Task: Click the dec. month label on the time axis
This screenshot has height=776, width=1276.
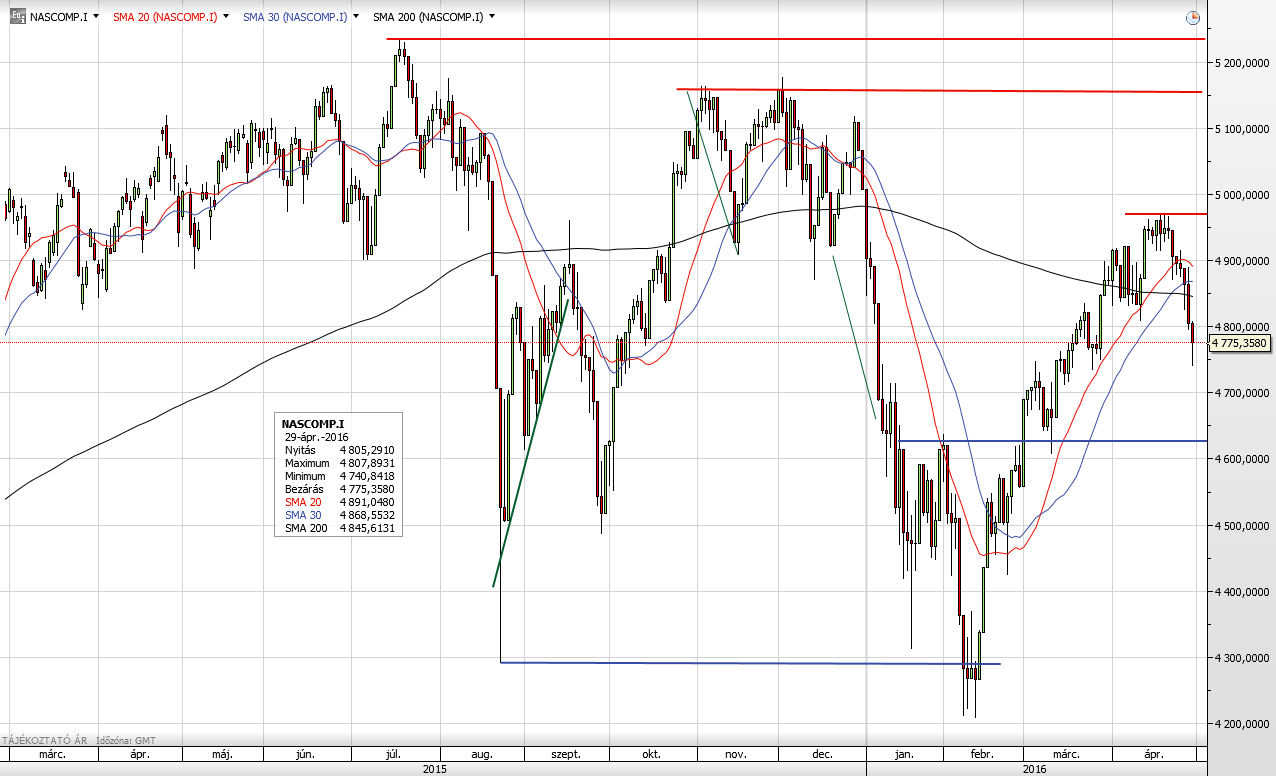Action: point(825,754)
